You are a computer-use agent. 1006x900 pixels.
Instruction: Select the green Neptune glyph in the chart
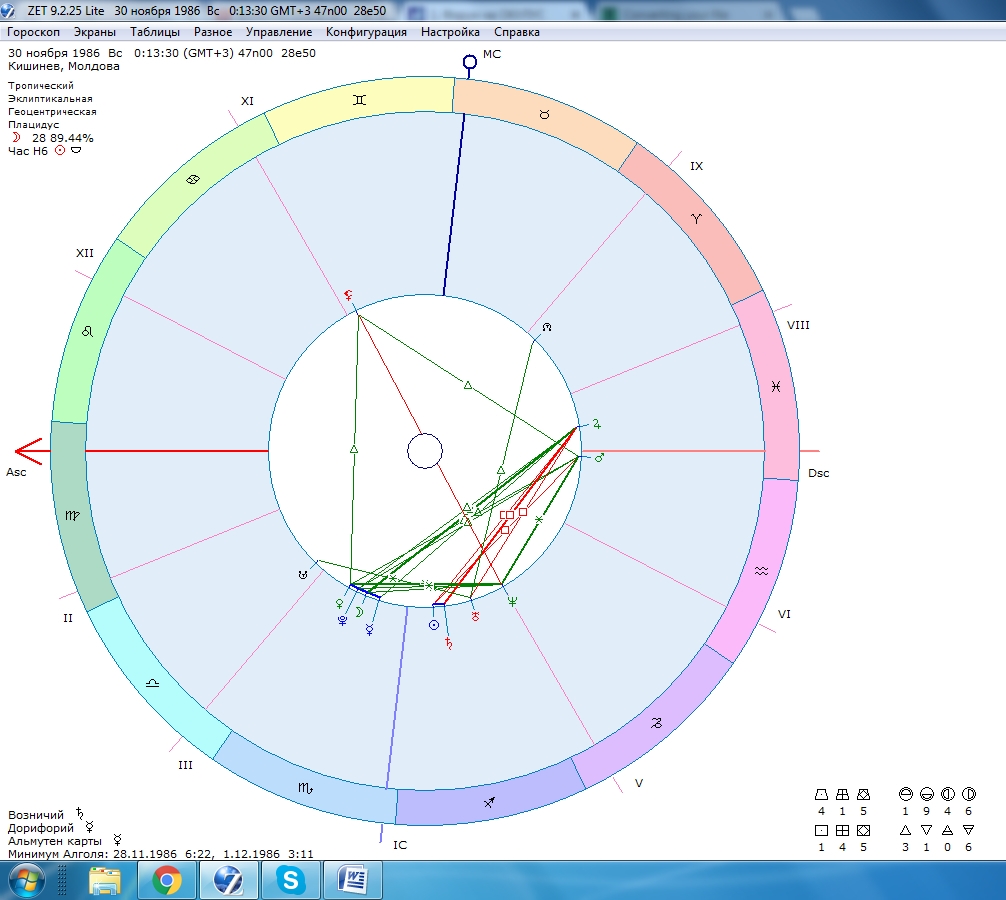(512, 602)
